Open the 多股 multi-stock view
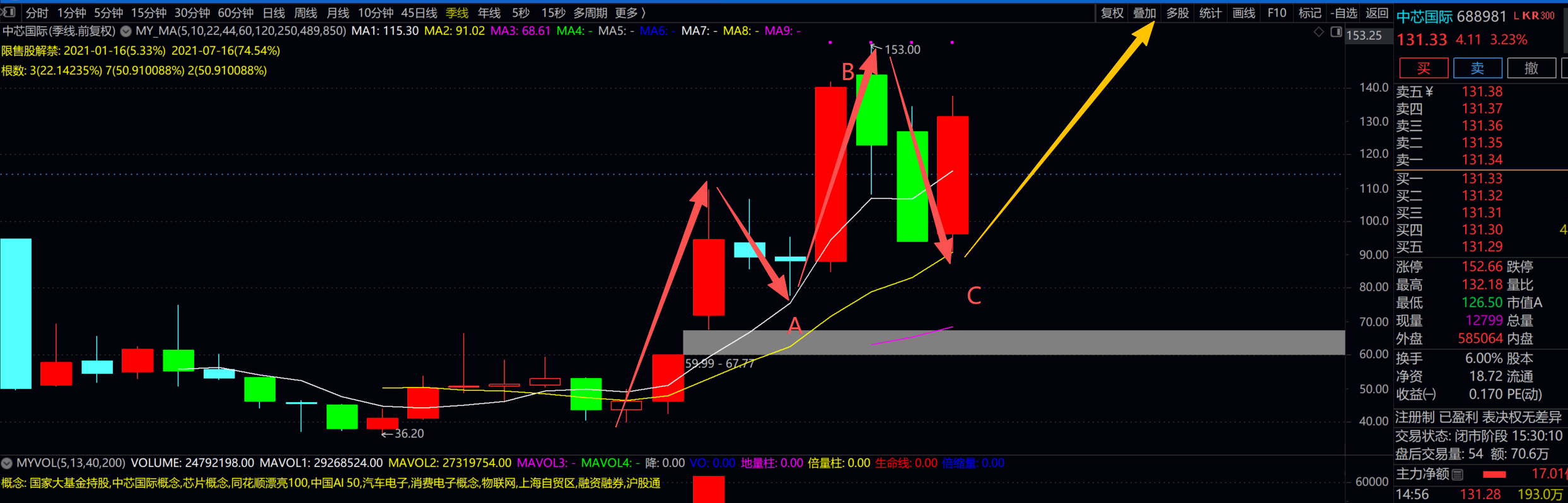The width and height of the screenshot is (1568, 503). [1177, 13]
